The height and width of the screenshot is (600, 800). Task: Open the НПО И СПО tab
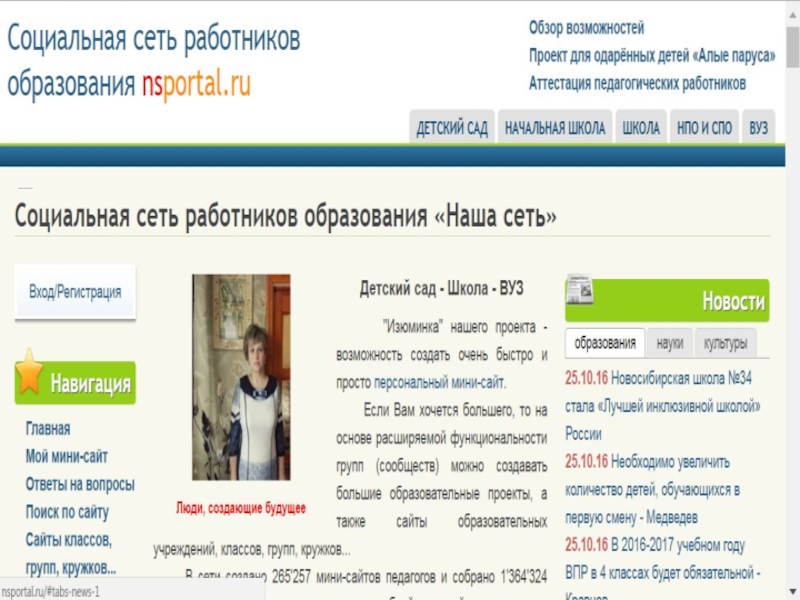704,128
